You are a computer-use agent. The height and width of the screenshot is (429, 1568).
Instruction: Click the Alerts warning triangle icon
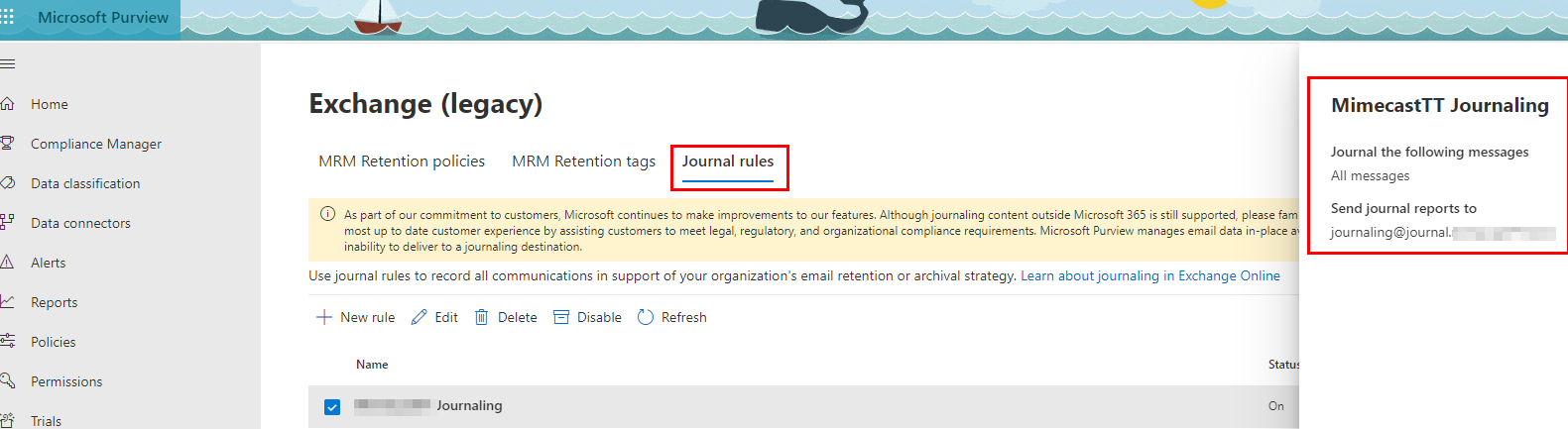[x=8, y=263]
